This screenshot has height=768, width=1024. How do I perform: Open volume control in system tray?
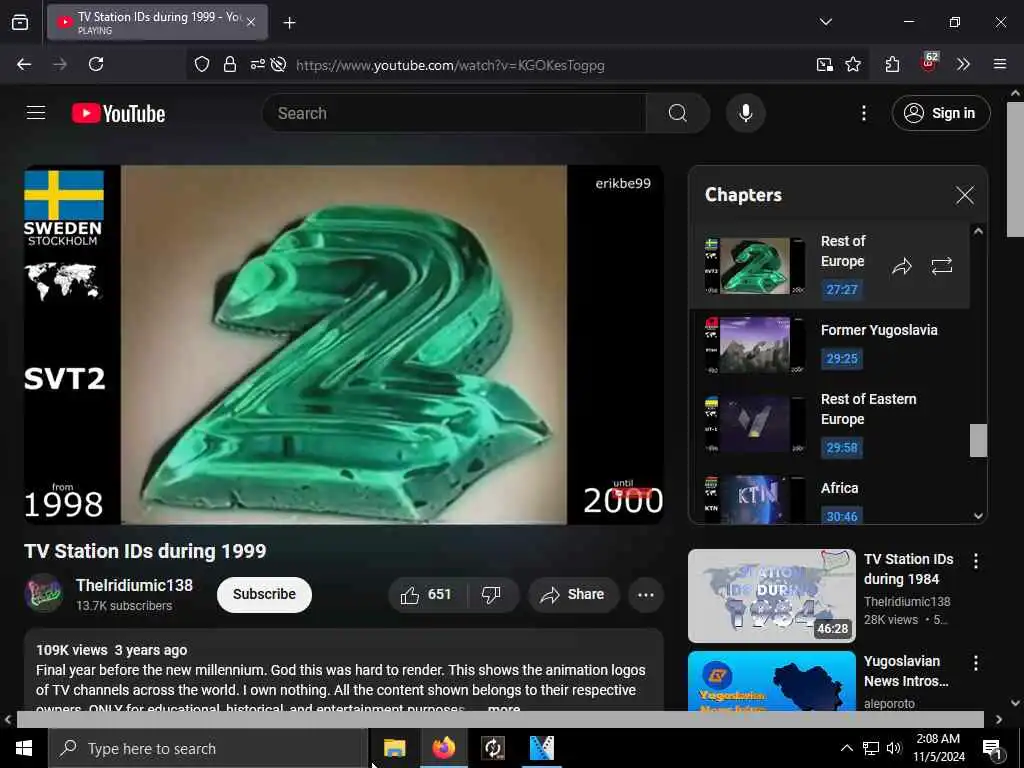[x=893, y=748]
